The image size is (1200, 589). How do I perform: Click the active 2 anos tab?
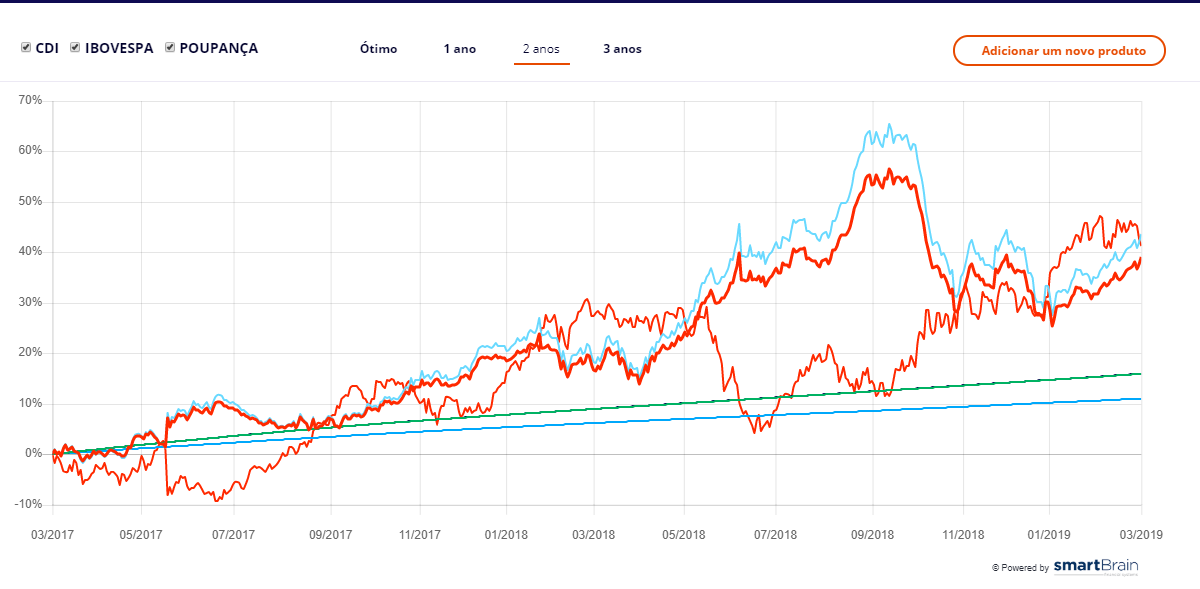[x=541, y=49]
